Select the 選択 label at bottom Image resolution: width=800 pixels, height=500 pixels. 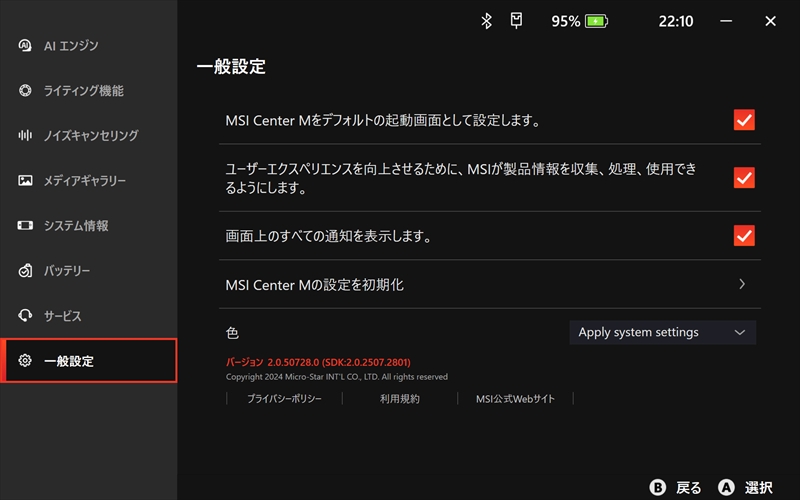[x=758, y=487]
